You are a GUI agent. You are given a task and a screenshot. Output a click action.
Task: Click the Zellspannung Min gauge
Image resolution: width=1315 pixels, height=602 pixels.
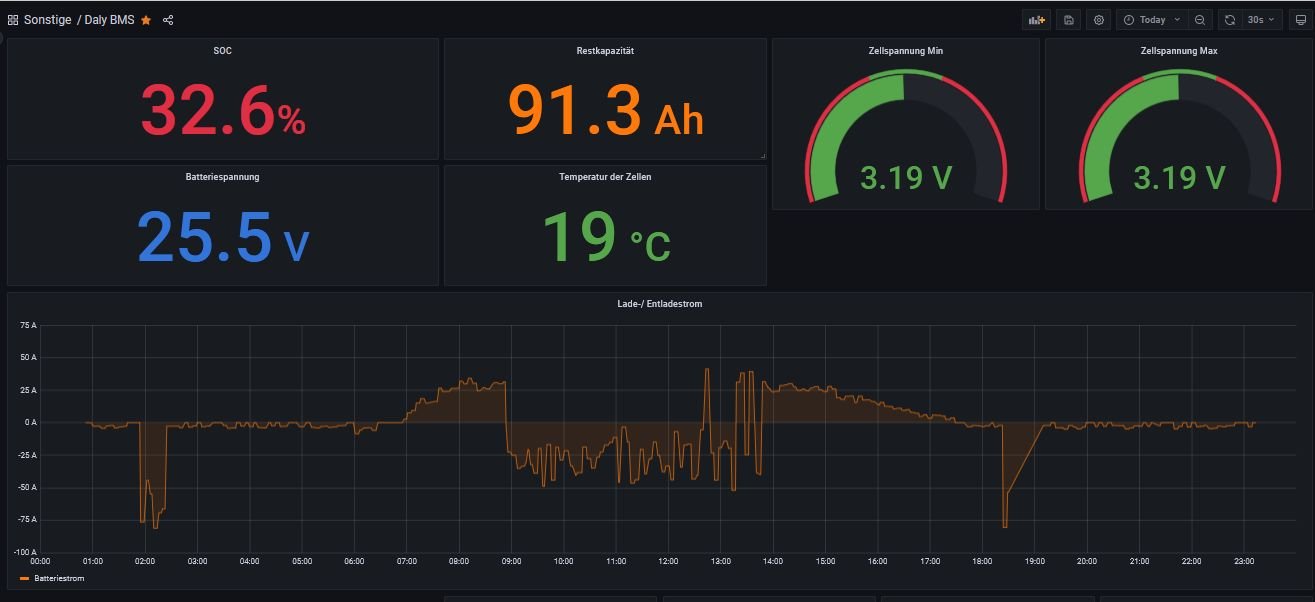pos(905,140)
